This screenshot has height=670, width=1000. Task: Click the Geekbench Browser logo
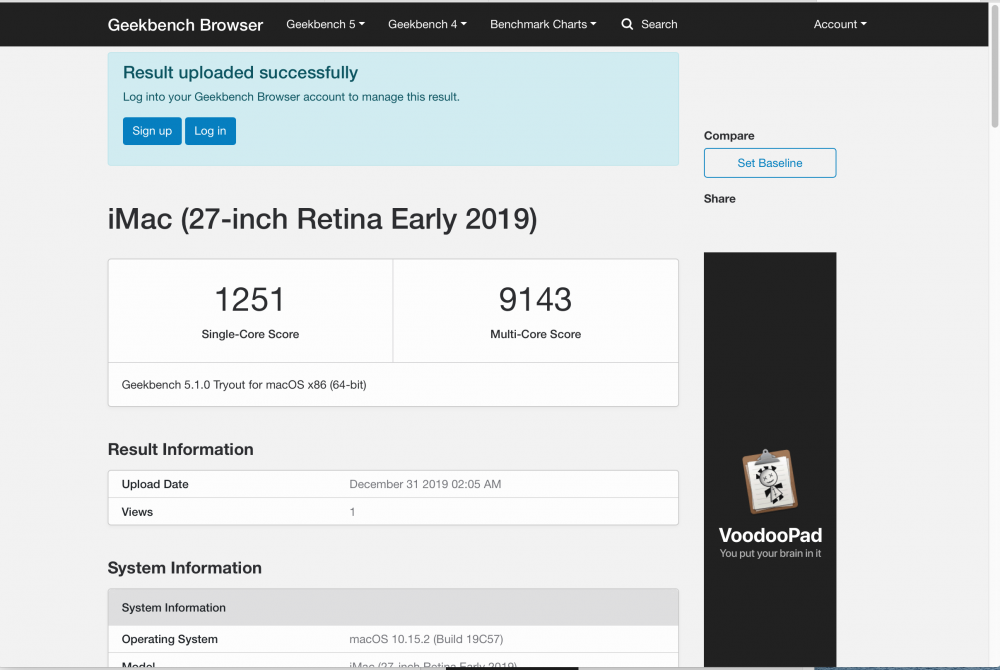pyautogui.click(x=185, y=25)
